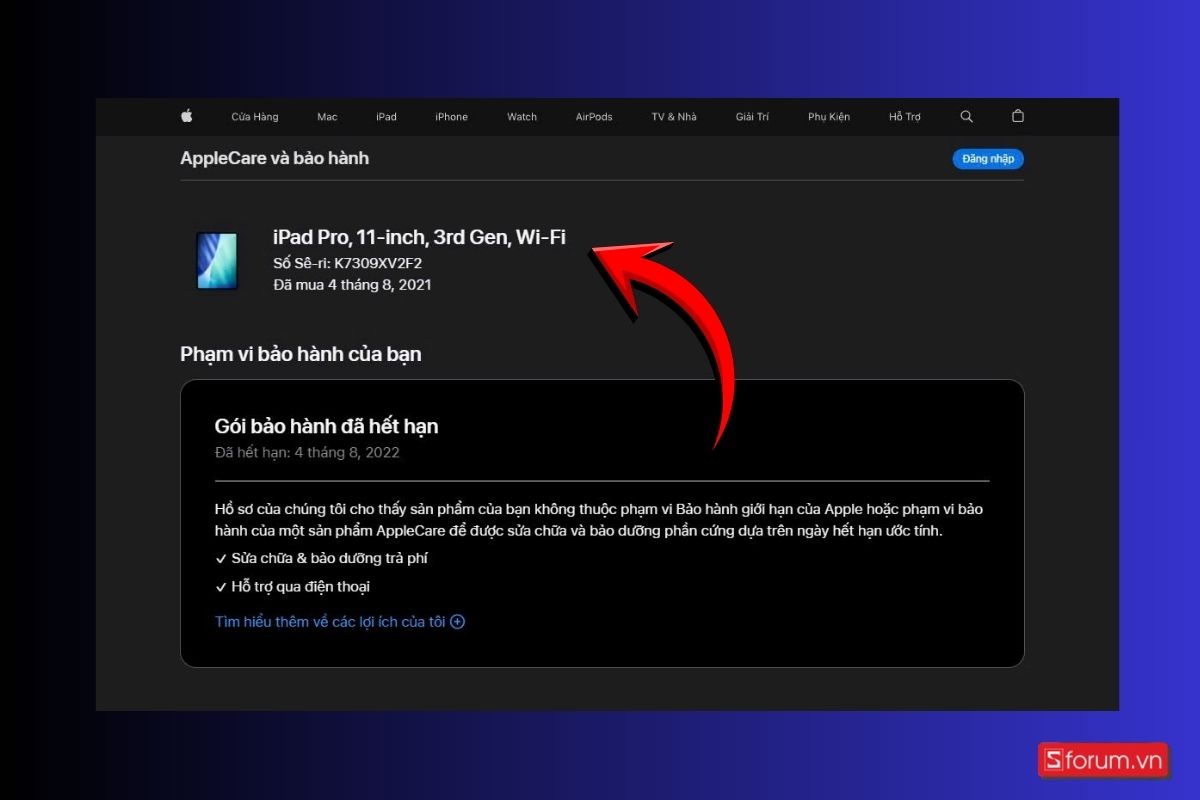This screenshot has height=800, width=1200.
Task: Open the Hỗ Trợ dropdown menu
Action: coord(903,116)
